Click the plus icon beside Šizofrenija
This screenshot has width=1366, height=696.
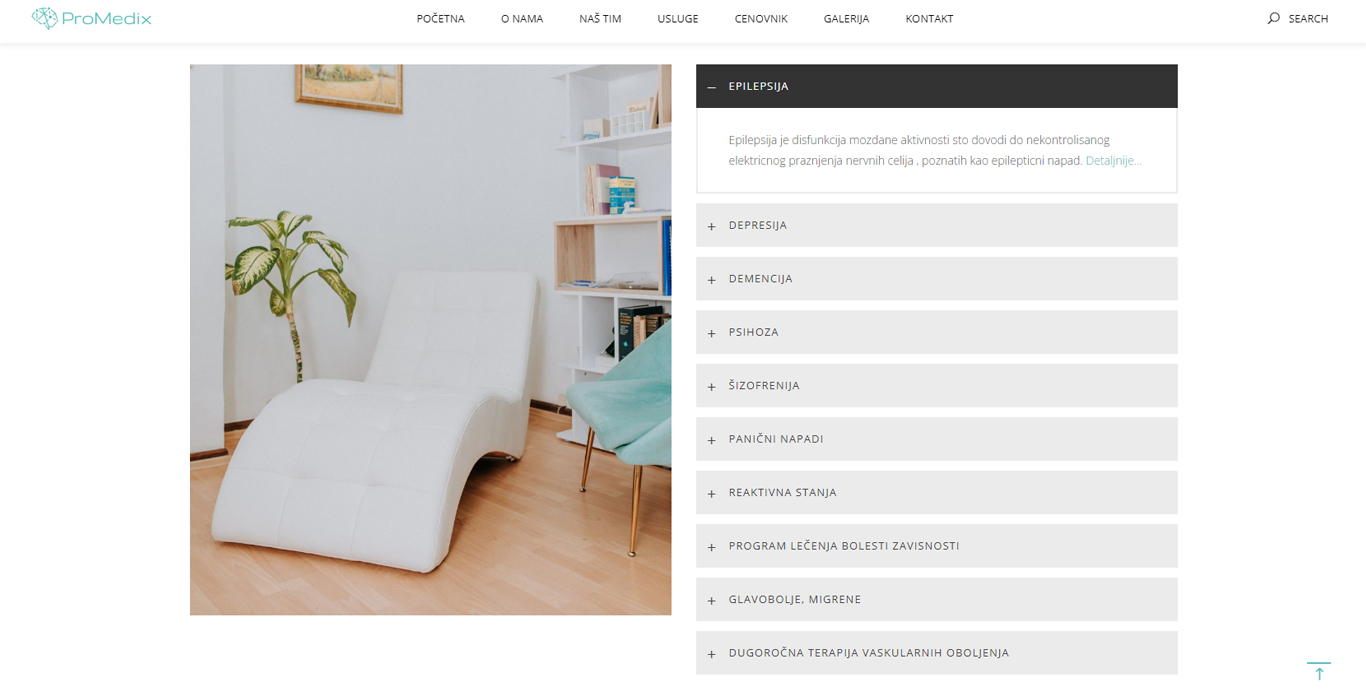tap(712, 387)
